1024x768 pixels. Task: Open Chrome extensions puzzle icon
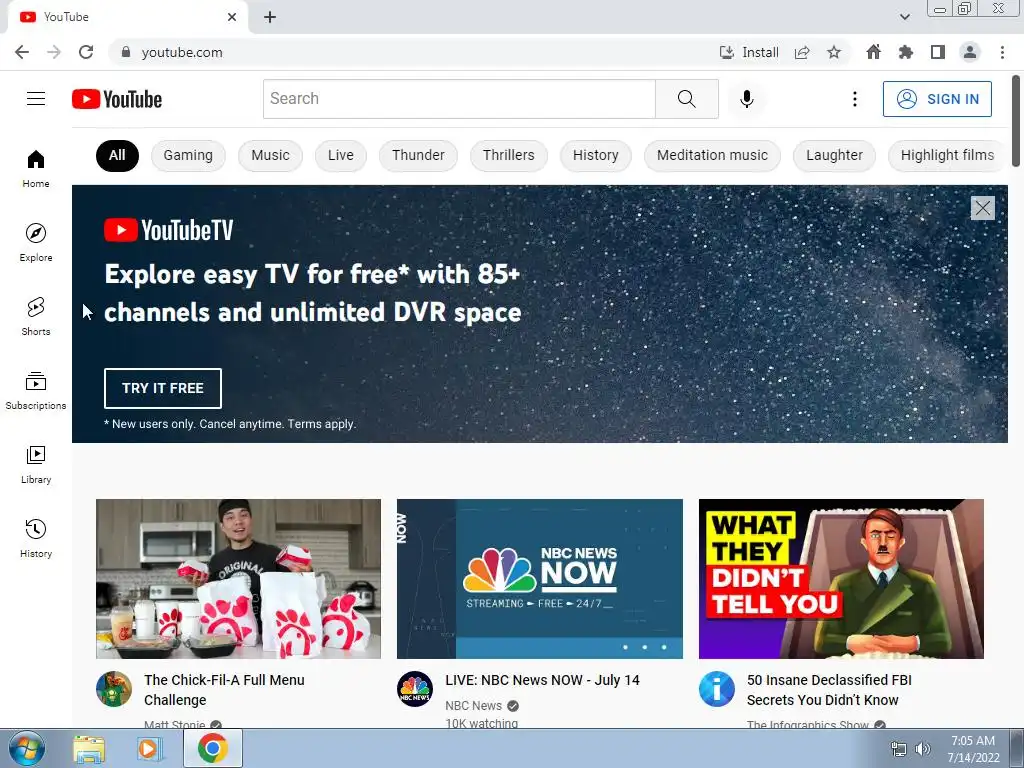pos(905,52)
